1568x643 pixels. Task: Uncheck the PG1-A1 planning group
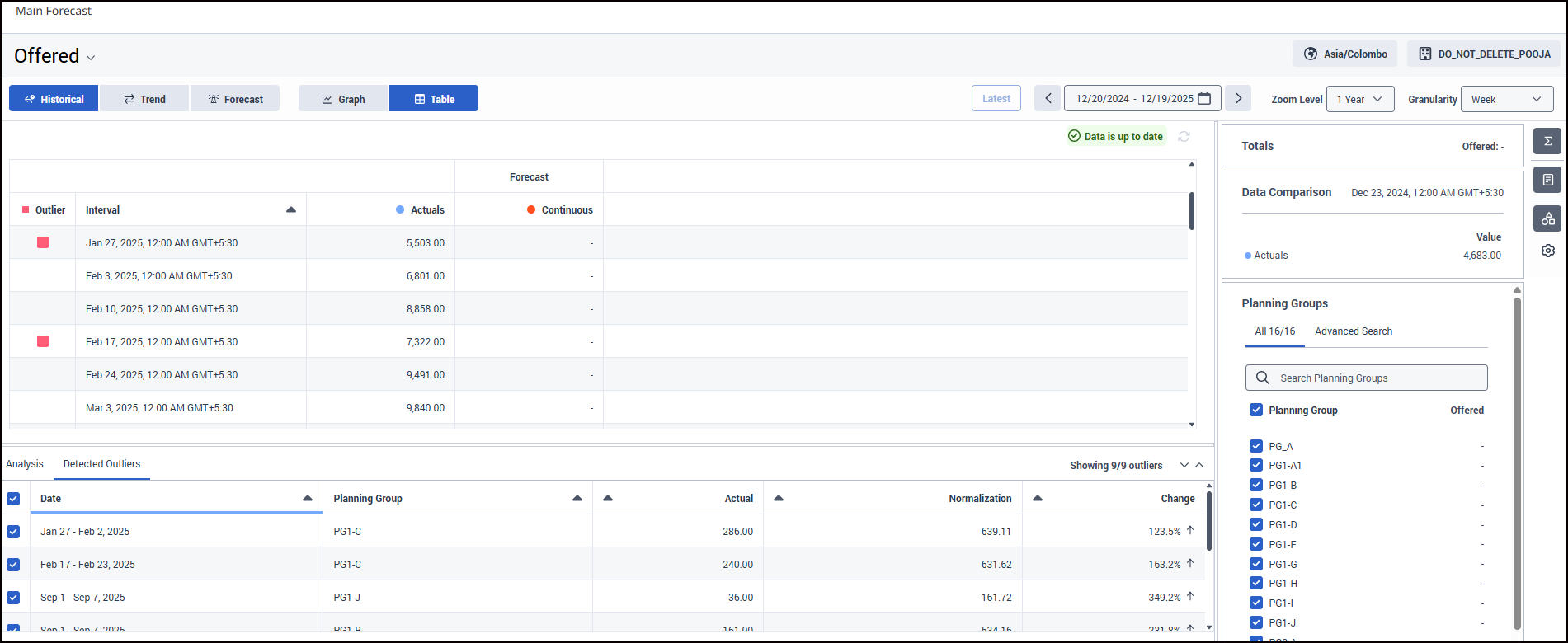point(1256,466)
